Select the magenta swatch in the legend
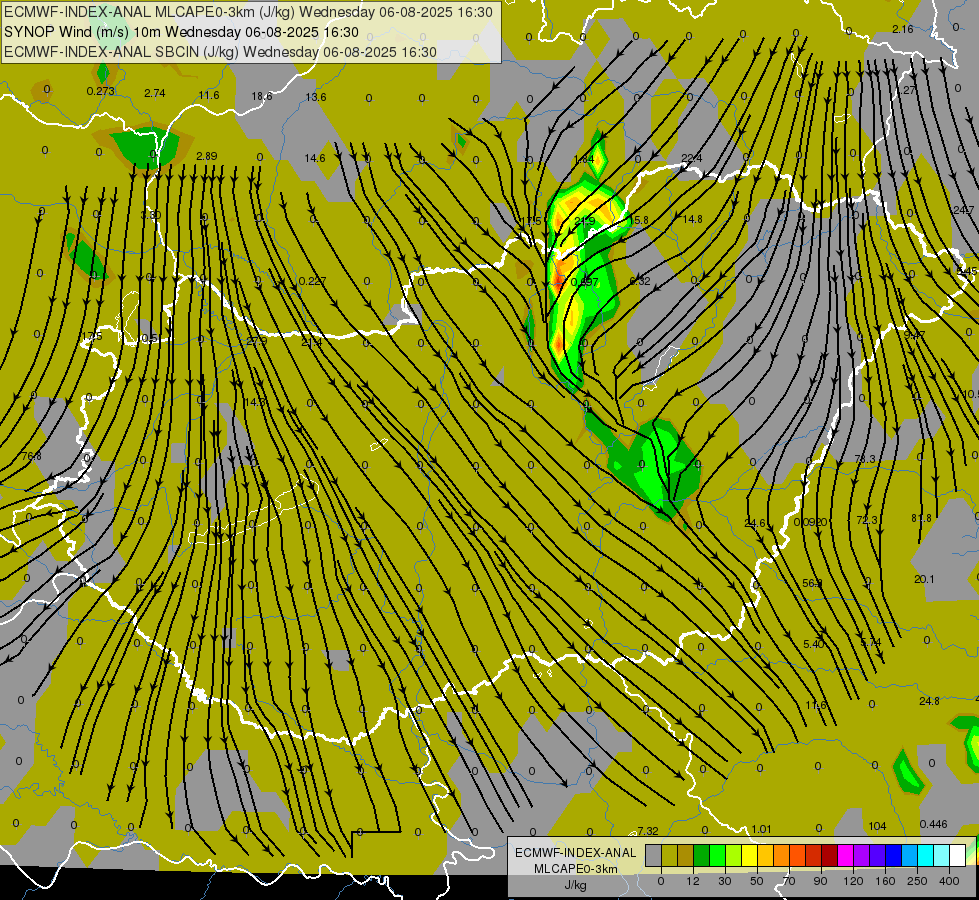This screenshot has height=900, width=979. (x=845, y=855)
